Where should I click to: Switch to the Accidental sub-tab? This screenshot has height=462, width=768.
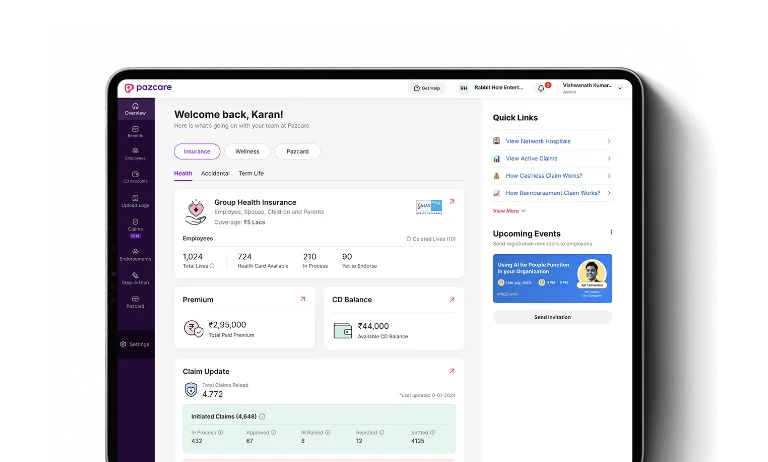point(215,173)
